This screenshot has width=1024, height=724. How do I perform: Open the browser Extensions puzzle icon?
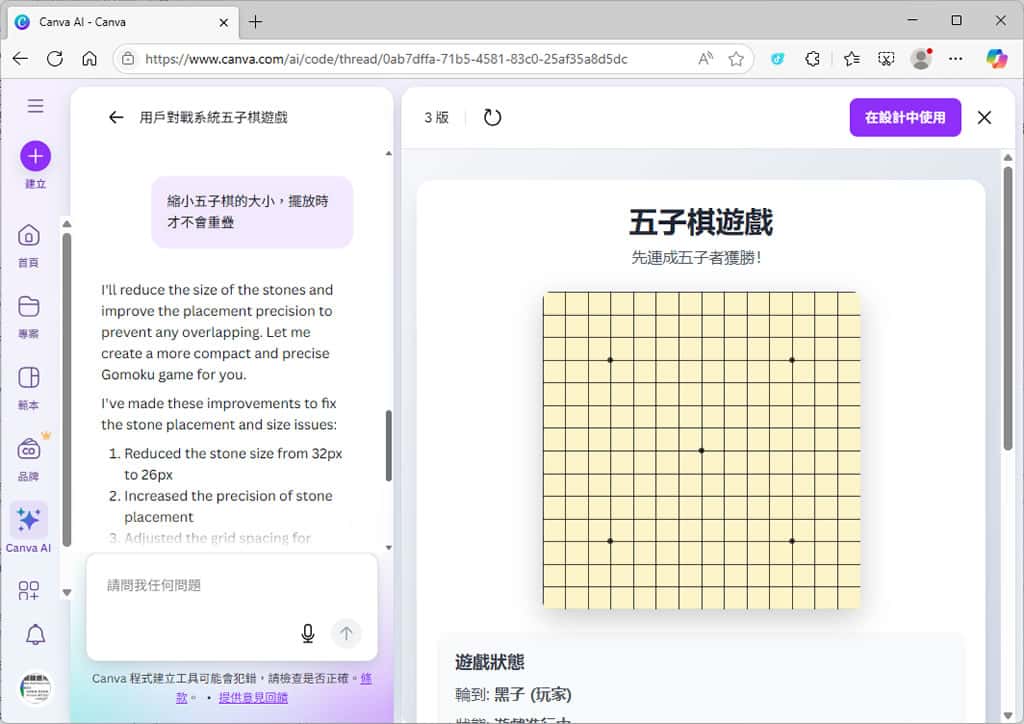tap(812, 59)
